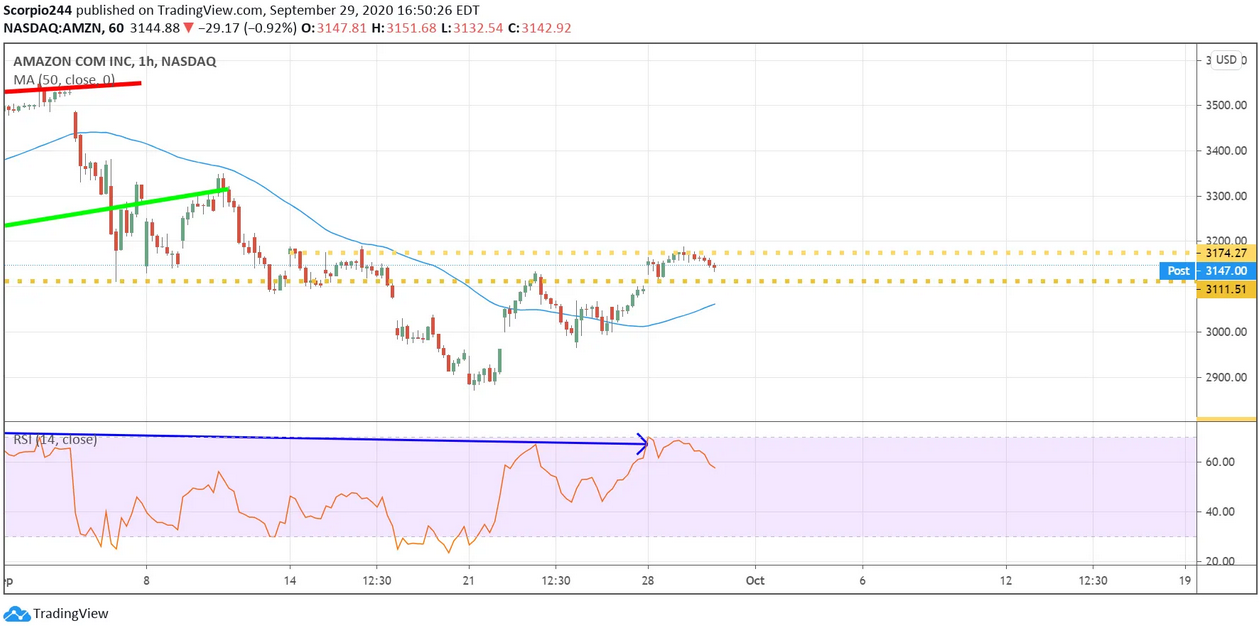
Task: Open the USD currency selector
Action: tap(1226, 60)
